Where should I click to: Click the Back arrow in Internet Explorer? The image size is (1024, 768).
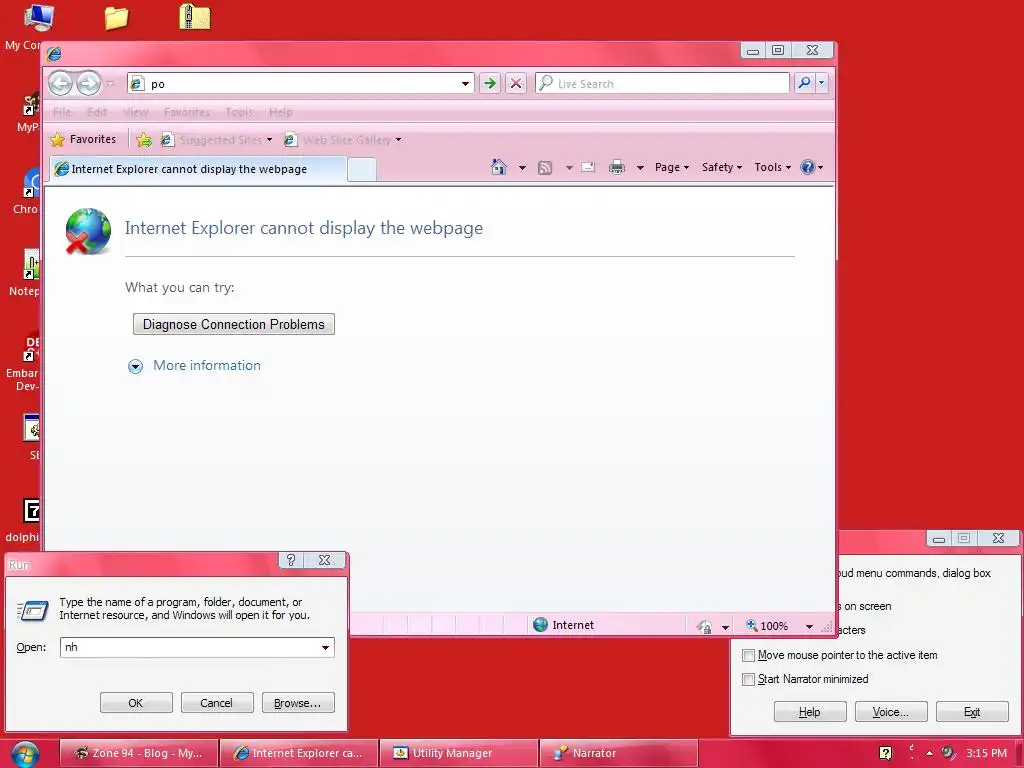click(x=61, y=84)
